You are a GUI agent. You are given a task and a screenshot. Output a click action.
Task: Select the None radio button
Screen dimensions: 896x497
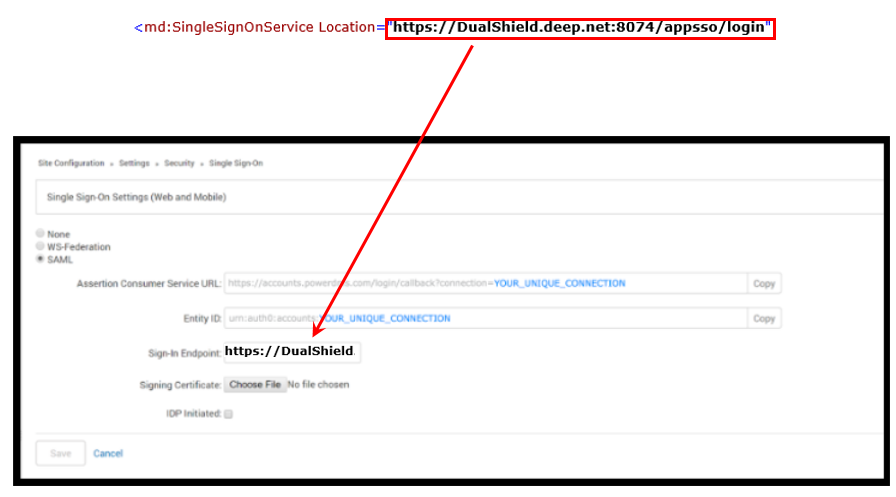tap(40, 233)
